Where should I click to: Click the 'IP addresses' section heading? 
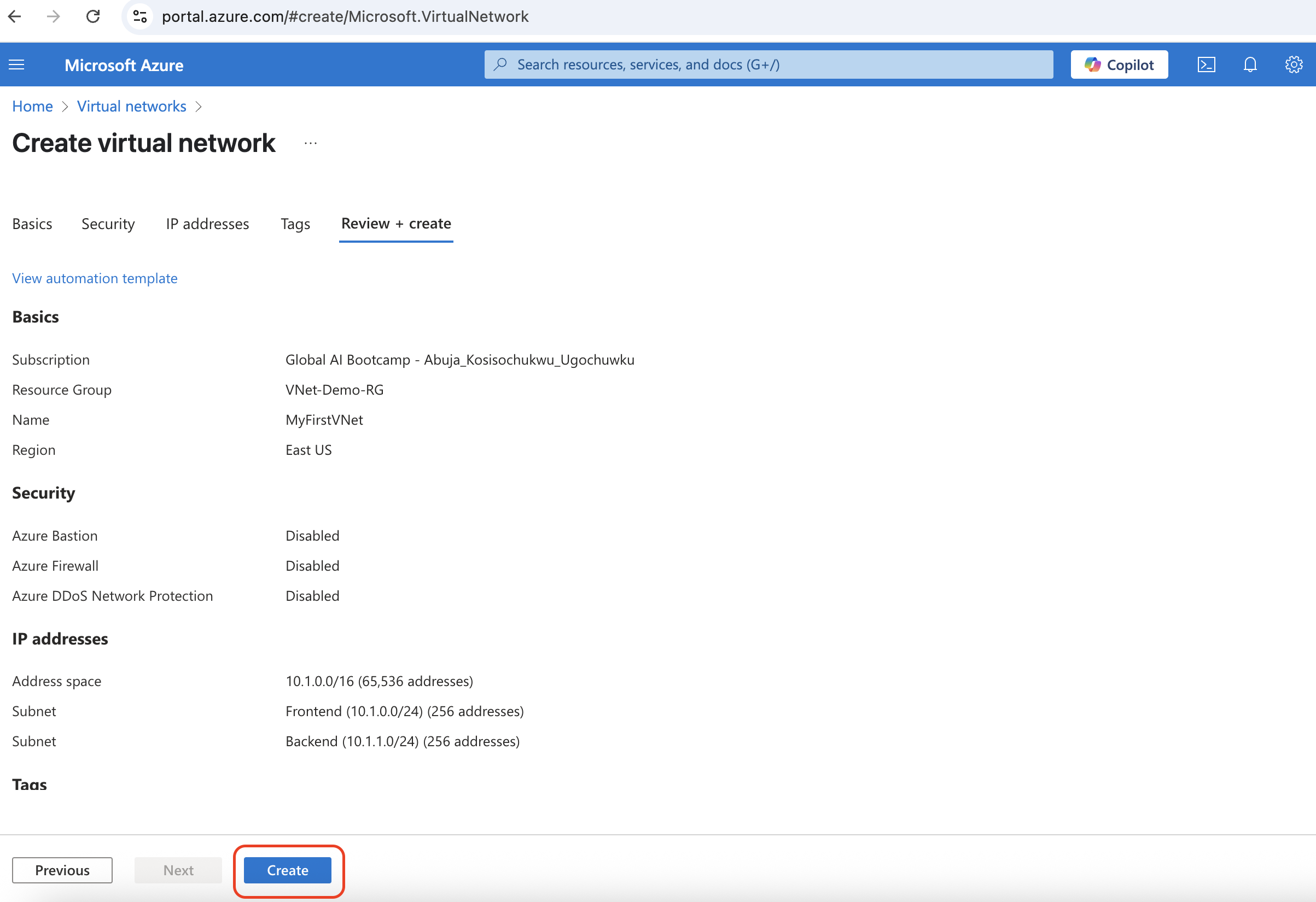click(60, 639)
